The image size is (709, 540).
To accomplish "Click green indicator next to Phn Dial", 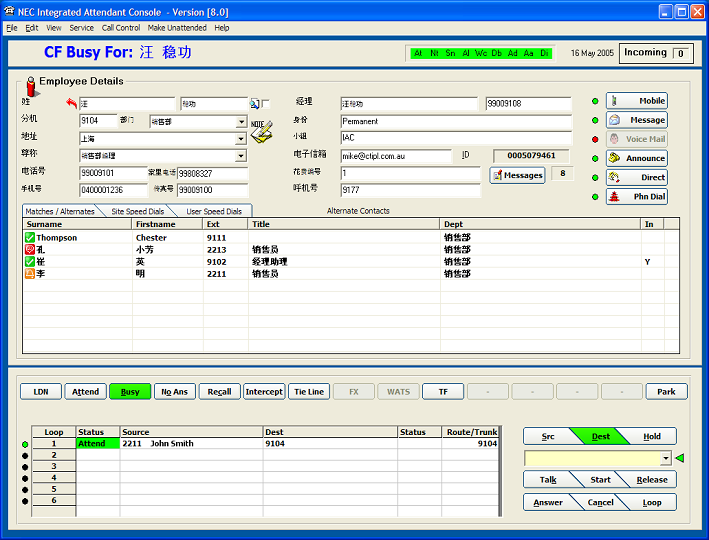I will point(595,197).
